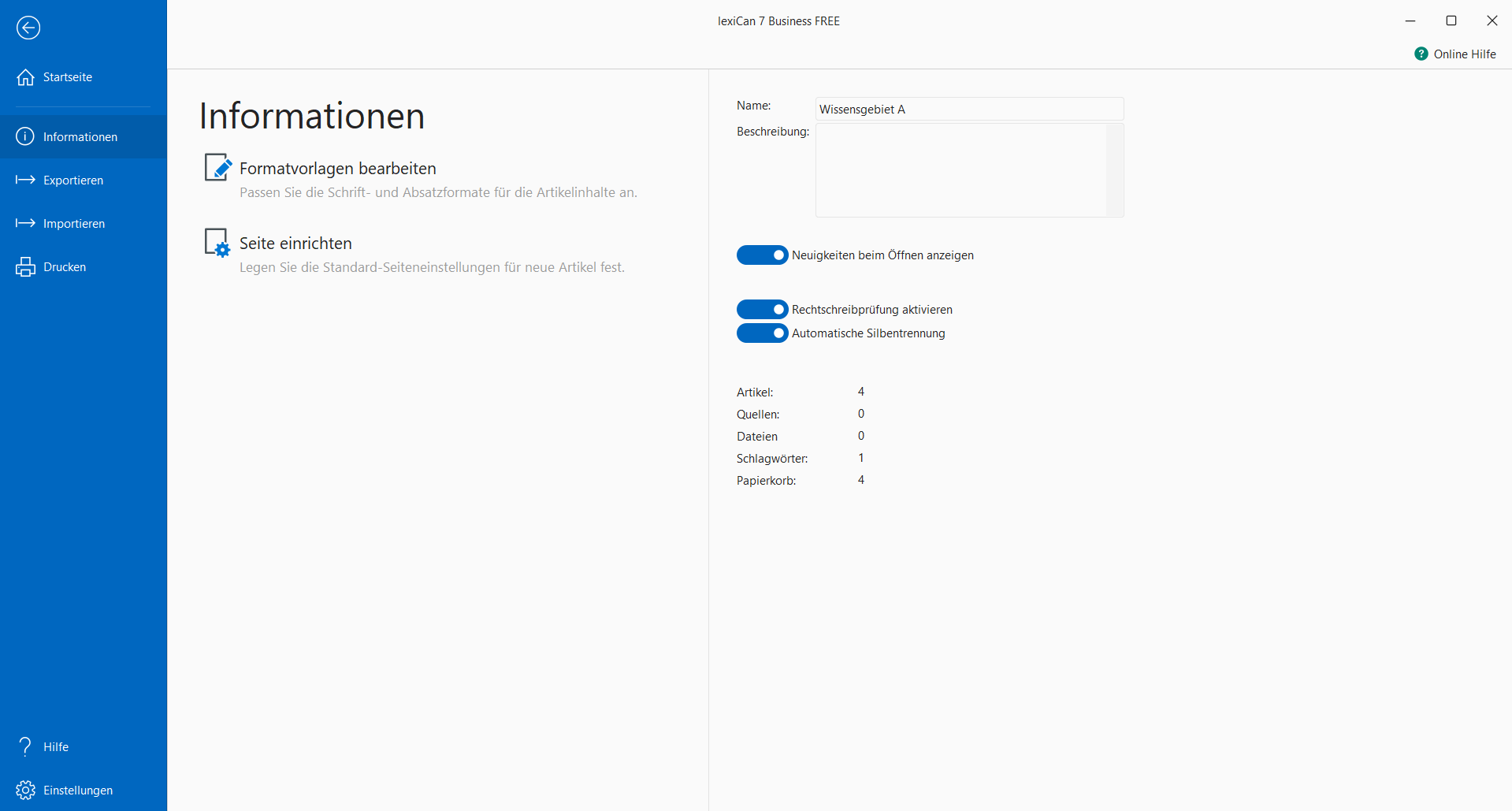Click the Startseite home icon
The height and width of the screenshot is (811, 1512).
tap(25, 77)
